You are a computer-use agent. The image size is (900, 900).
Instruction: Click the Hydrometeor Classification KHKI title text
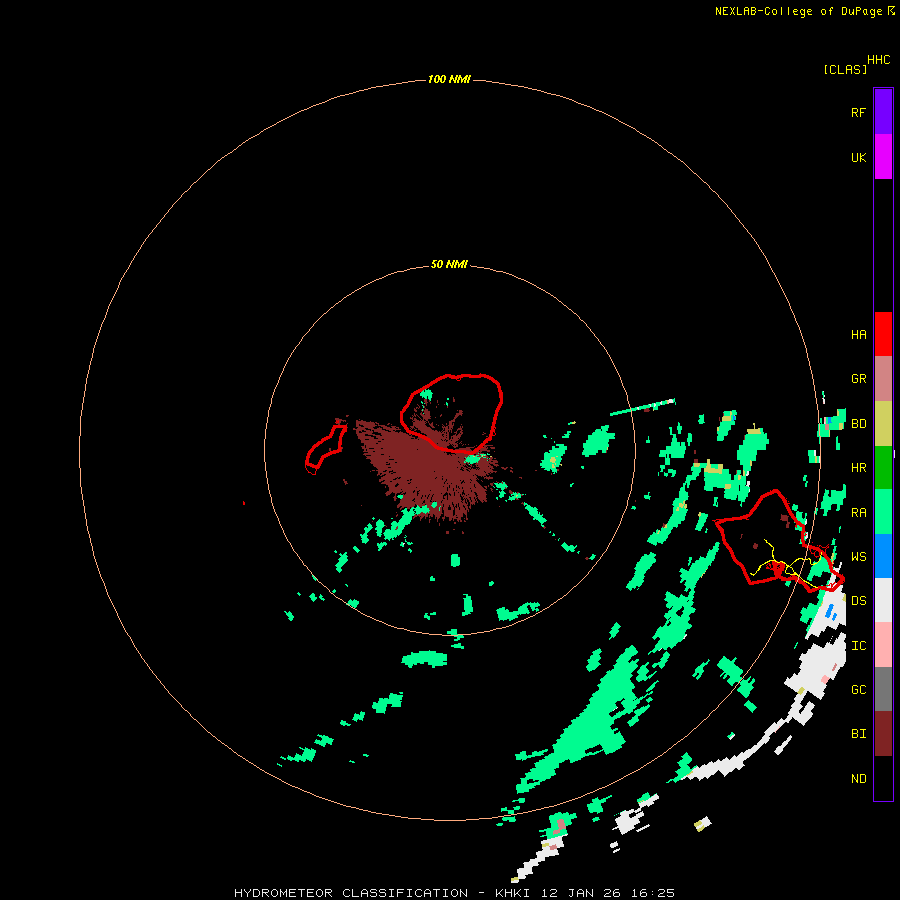[x=454, y=893]
